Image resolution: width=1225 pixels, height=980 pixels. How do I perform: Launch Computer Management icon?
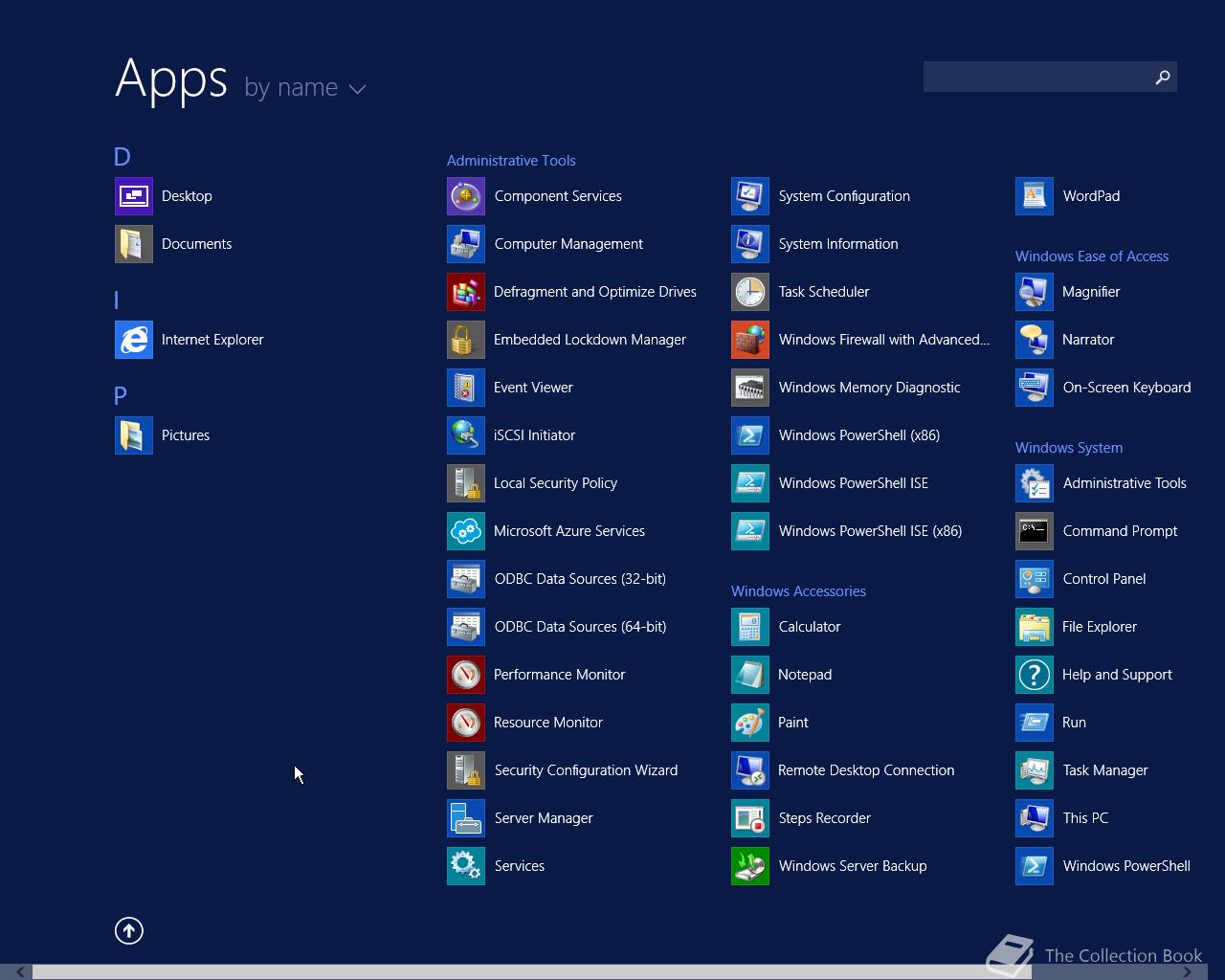[466, 244]
